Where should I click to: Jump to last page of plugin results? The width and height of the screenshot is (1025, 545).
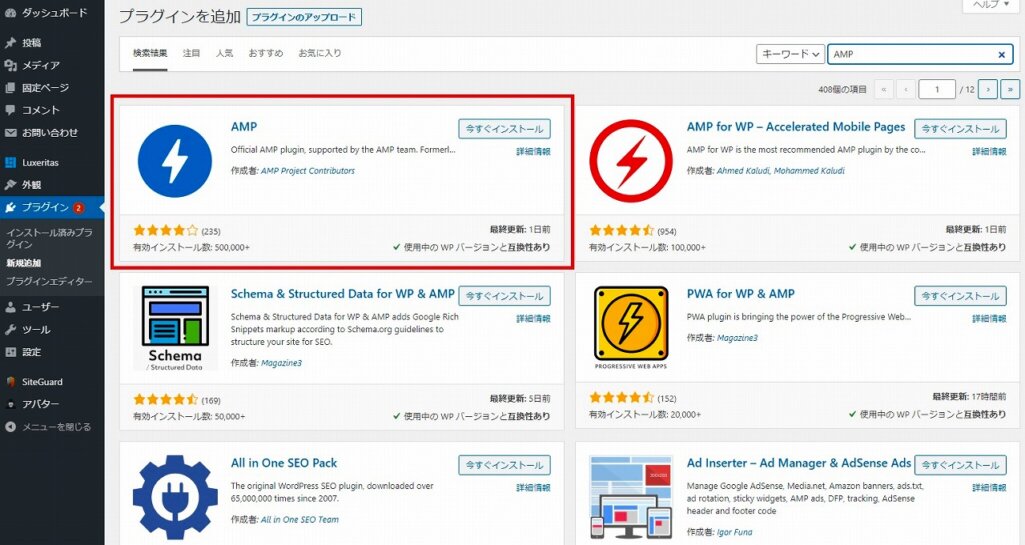pyautogui.click(x=1010, y=90)
